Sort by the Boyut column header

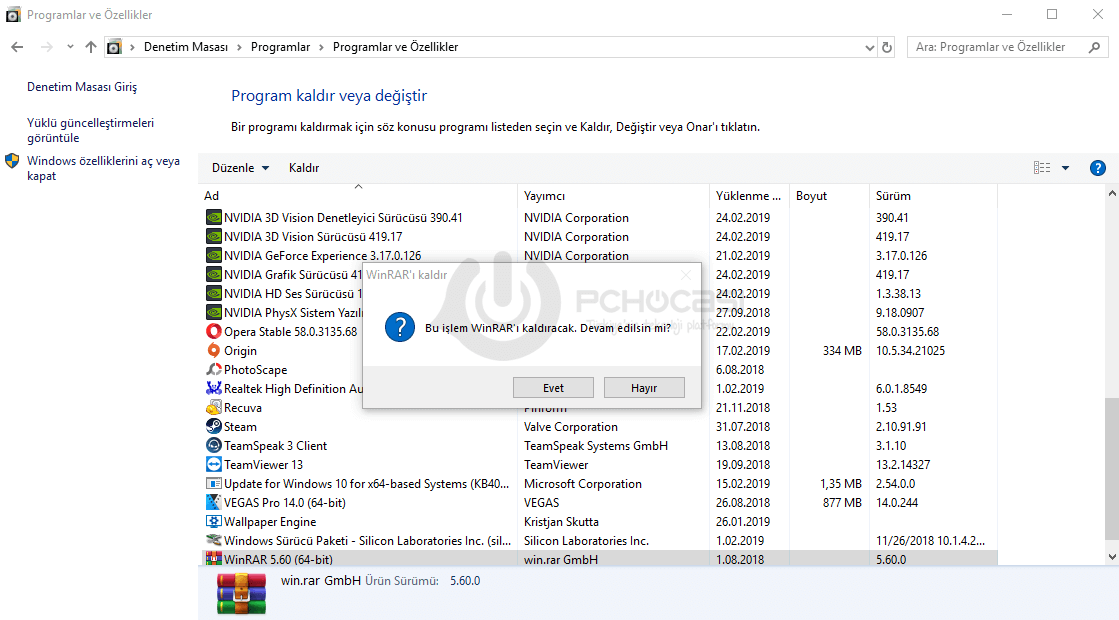coord(829,195)
